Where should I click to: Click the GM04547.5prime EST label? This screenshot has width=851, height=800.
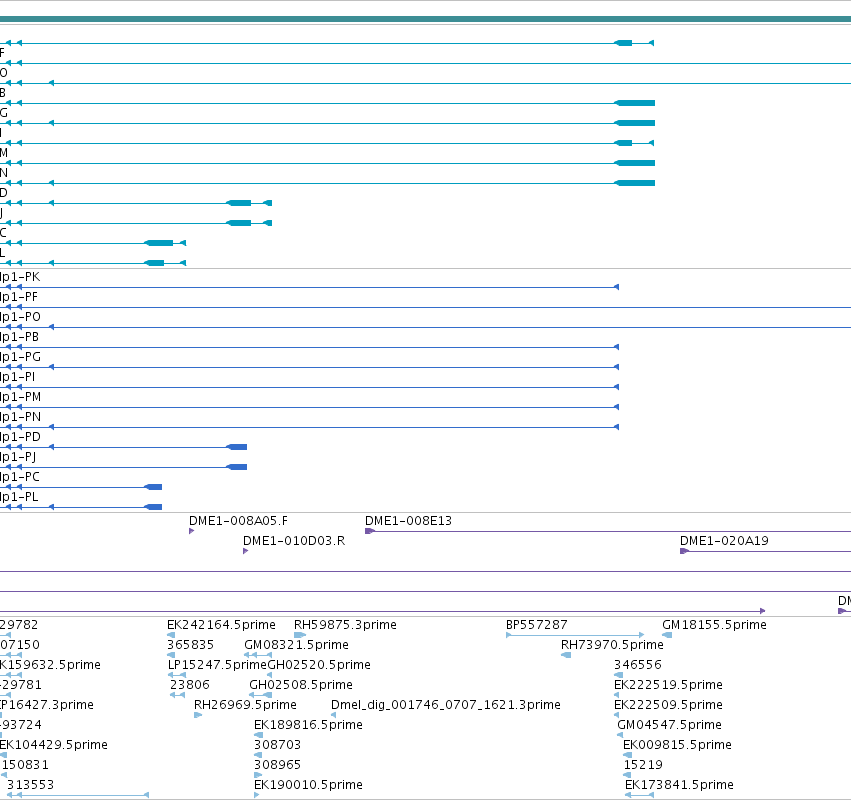[669, 726]
